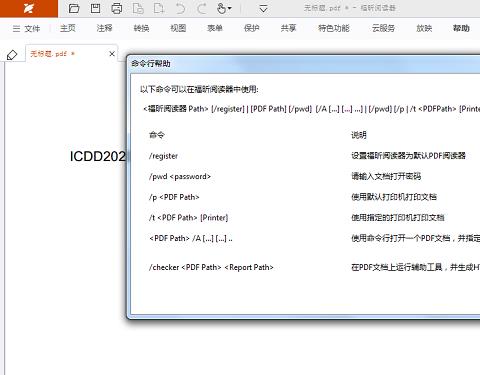Close the 无标题.pdf document tab

(x=112, y=54)
